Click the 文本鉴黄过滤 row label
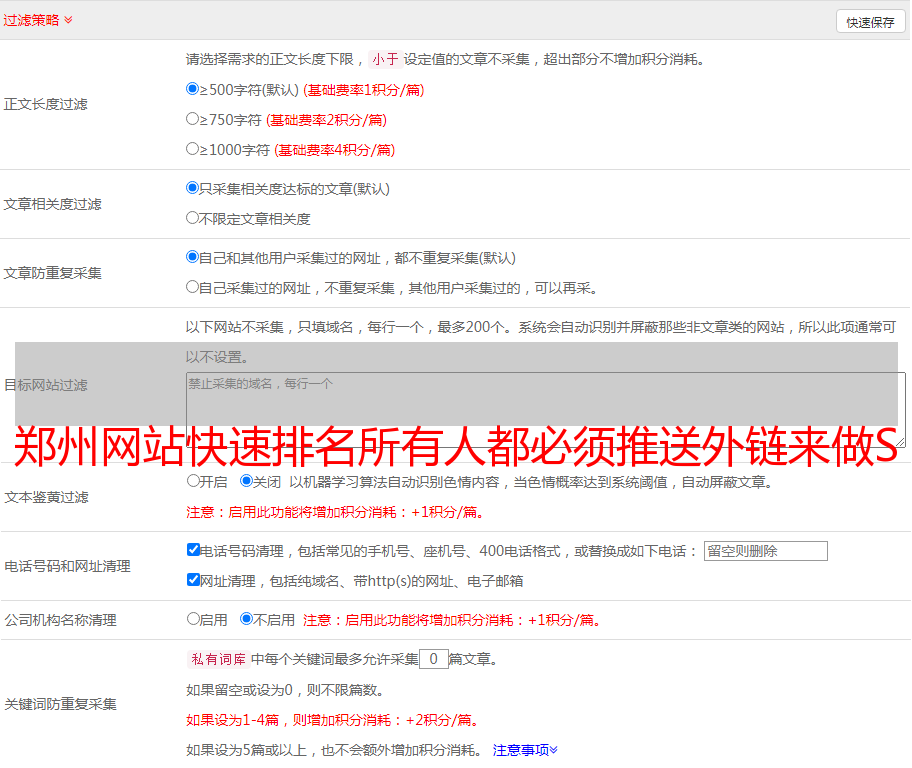The width and height of the screenshot is (912, 768). point(47,497)
